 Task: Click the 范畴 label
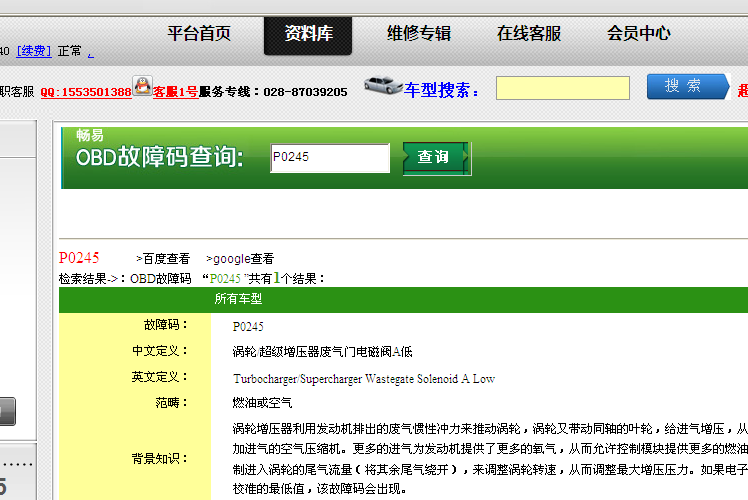pyautogui.click(x=171, y=403)
